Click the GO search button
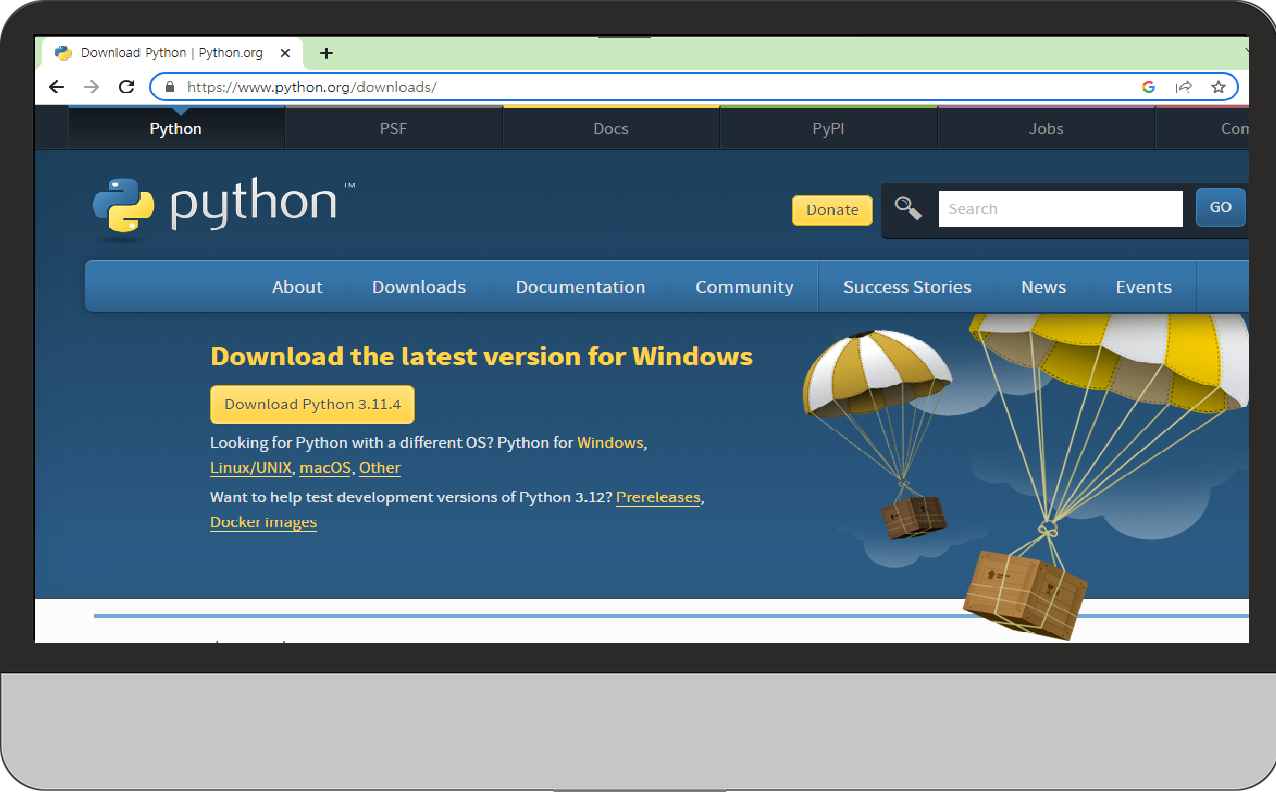Viewport: 1276px width, 792px height. tap(1221, 208)
